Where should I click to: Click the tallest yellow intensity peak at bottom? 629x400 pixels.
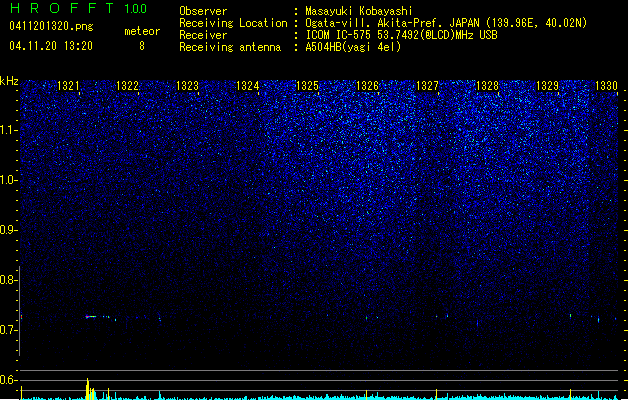(x=87, y=389)
